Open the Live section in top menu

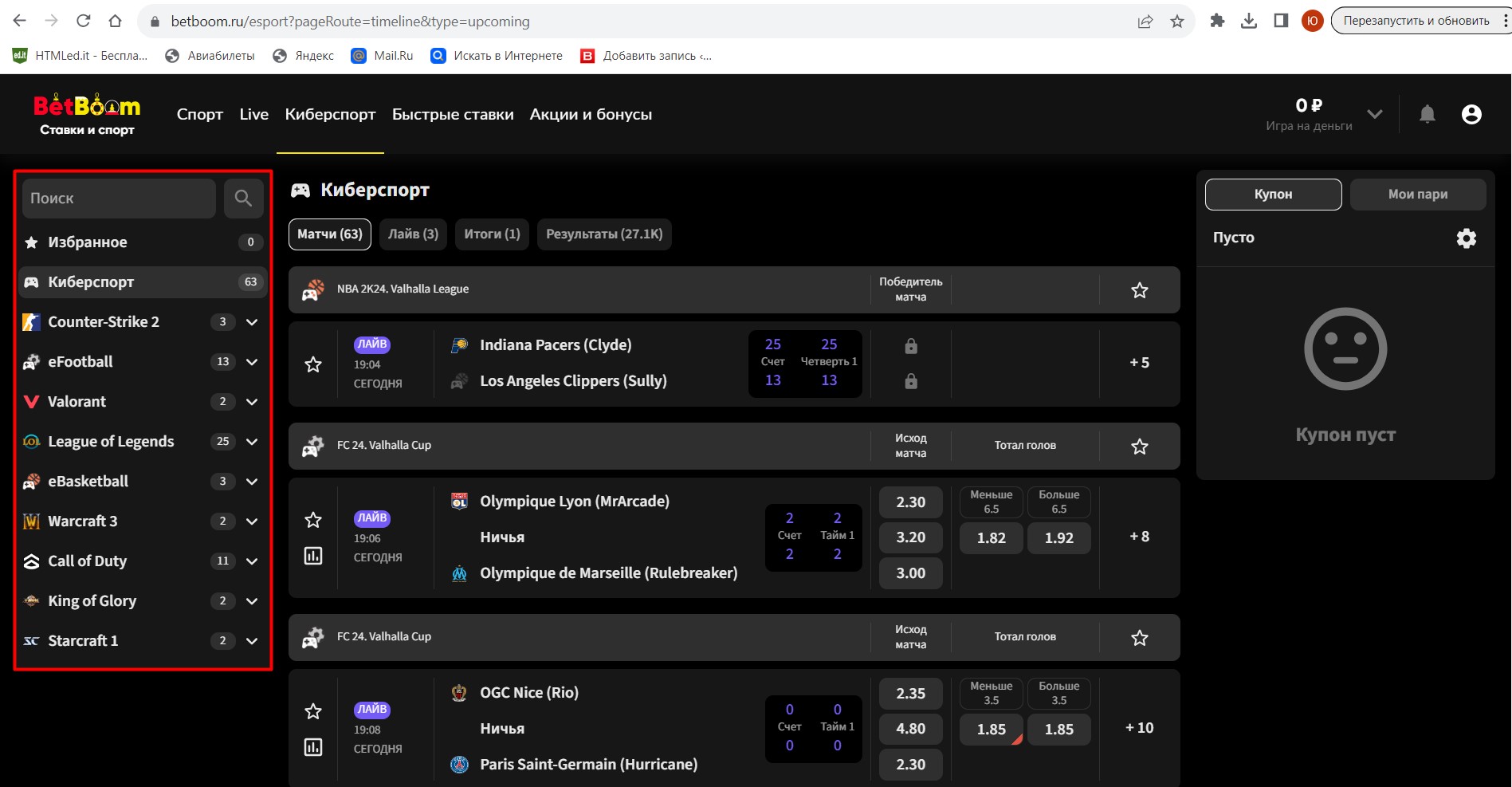(253, 115)
